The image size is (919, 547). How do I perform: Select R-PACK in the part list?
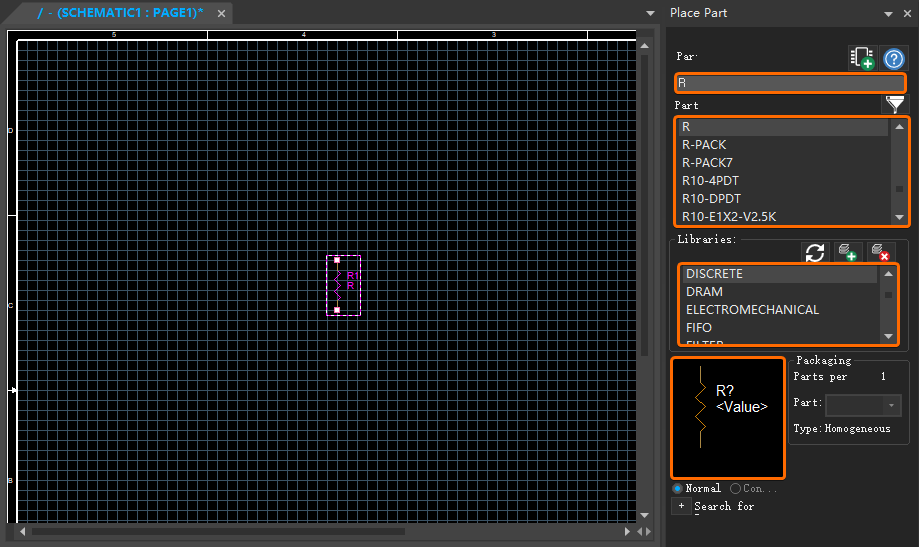click(x=704, y=145)
